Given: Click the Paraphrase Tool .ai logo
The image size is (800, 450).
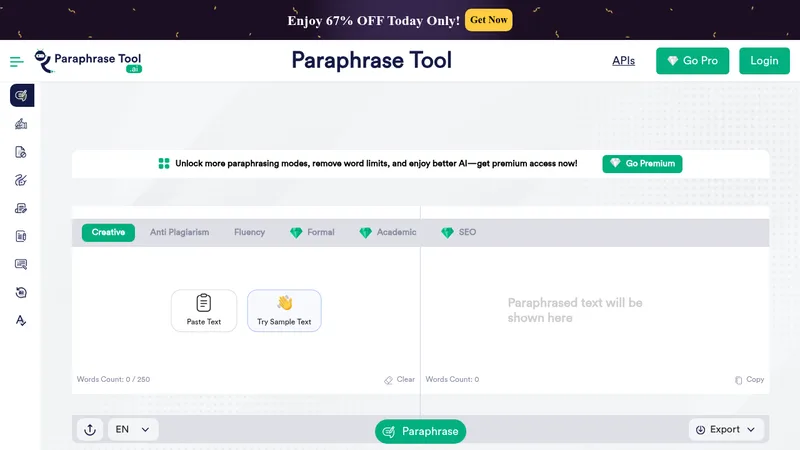Looking at the screenshot, I should (88, 61).
